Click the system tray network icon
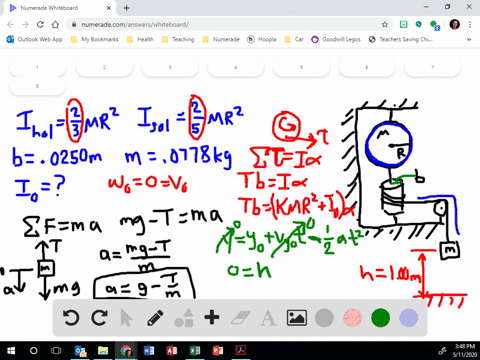This screenshot has width=480, height=360. [442, 351]
